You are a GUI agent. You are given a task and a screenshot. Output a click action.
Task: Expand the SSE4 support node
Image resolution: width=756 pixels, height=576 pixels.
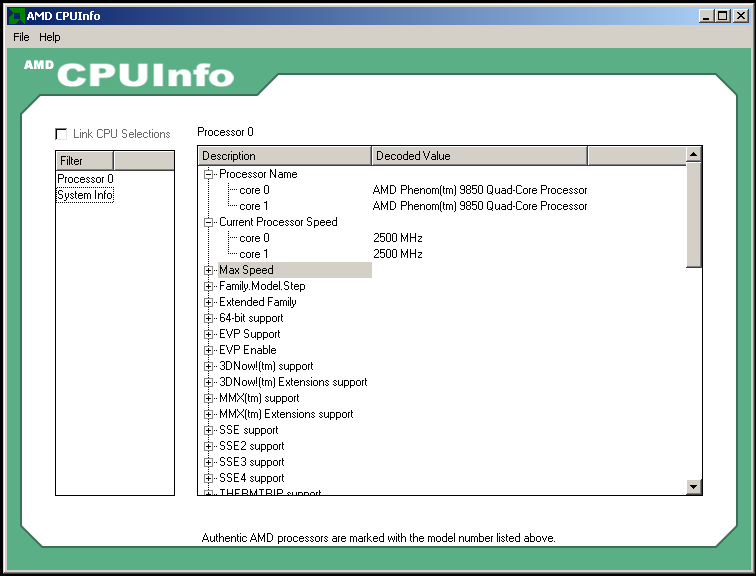[x=208, y=478]
